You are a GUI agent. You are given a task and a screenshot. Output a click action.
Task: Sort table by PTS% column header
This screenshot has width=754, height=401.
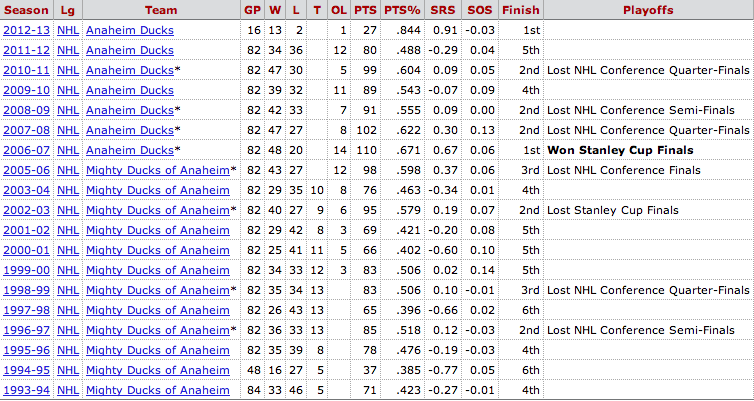pyautogui.click(x=403, y=10)
